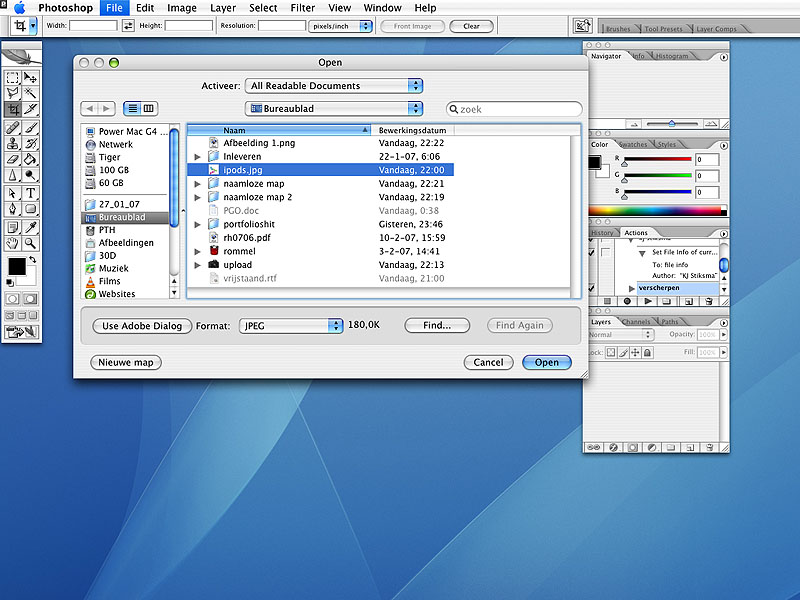Expand the portfolioshit folder
This screenshot has height=600, width=800.
coord(198,225)
